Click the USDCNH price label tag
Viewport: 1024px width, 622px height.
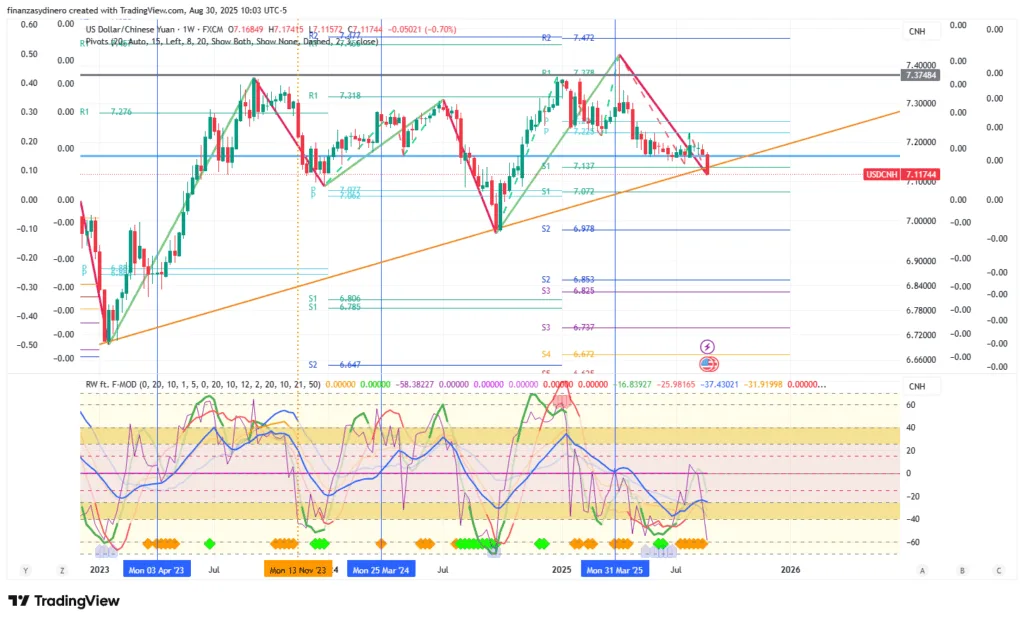882,174
